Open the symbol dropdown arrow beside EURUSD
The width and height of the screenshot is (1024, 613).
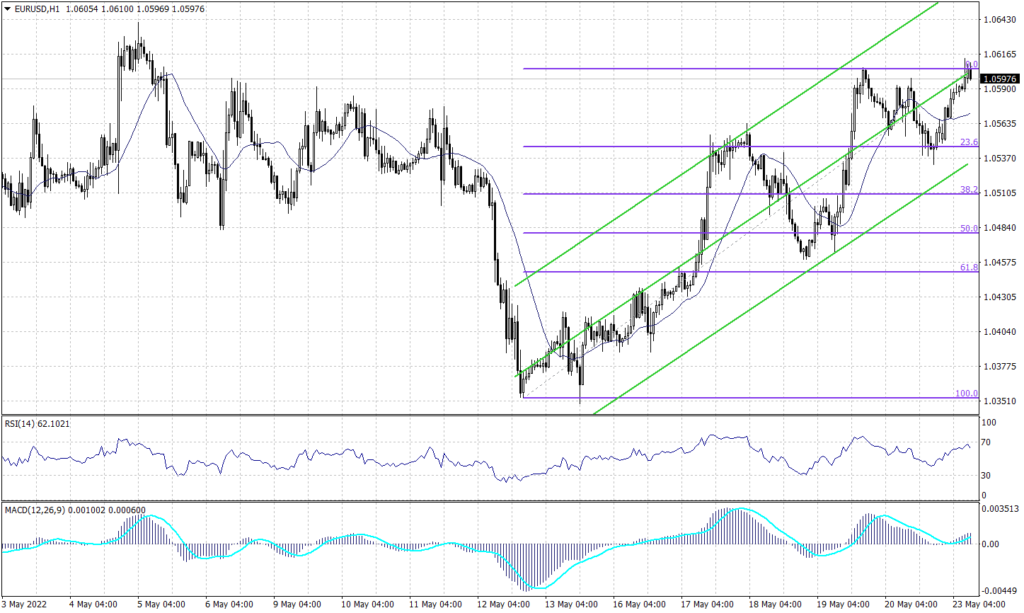(x=9, y=8)
